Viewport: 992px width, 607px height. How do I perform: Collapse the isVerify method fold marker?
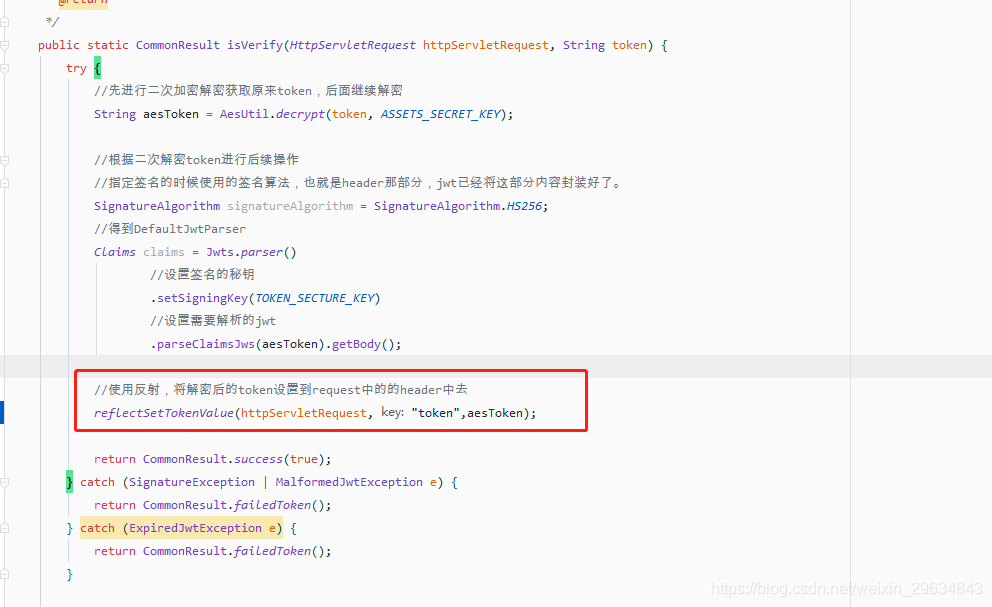point(4,46)
